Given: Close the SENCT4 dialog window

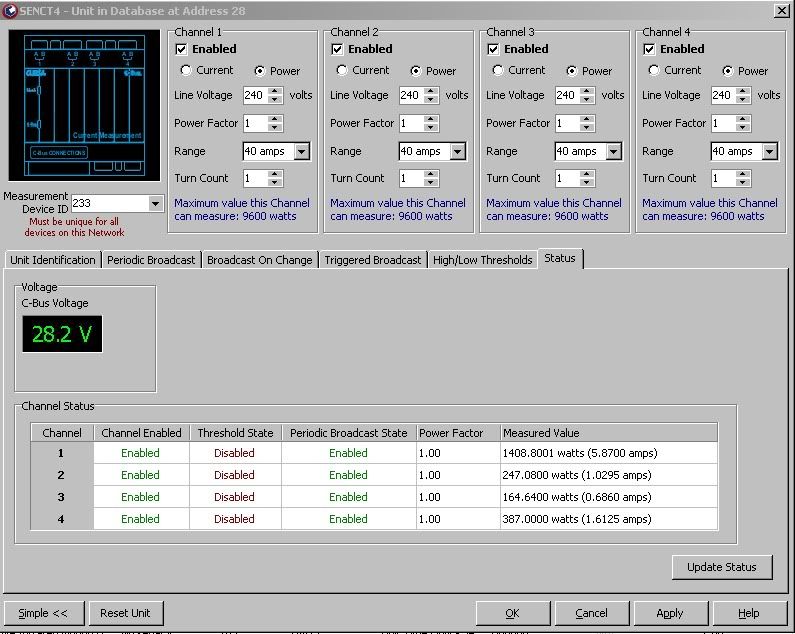Looking at the screenshot, I should 781,11.
